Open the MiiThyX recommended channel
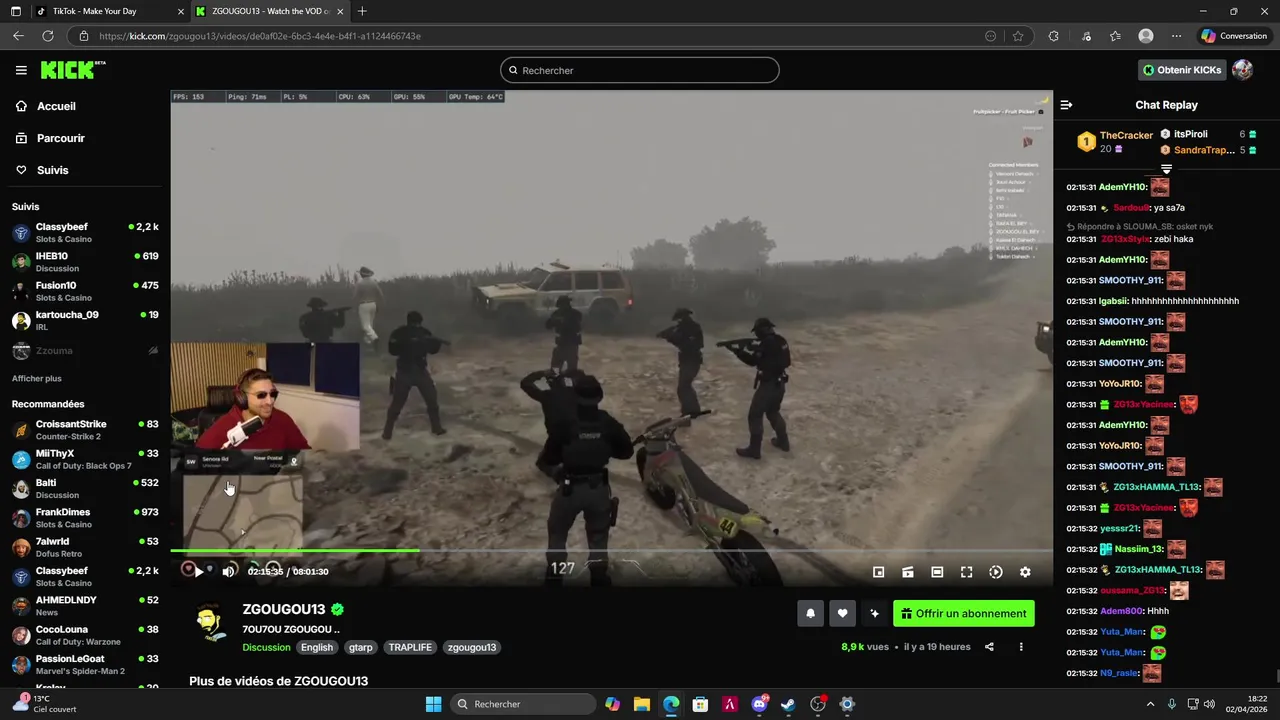This screenshot has height=720, width=1280. click(x=85, y=459)
